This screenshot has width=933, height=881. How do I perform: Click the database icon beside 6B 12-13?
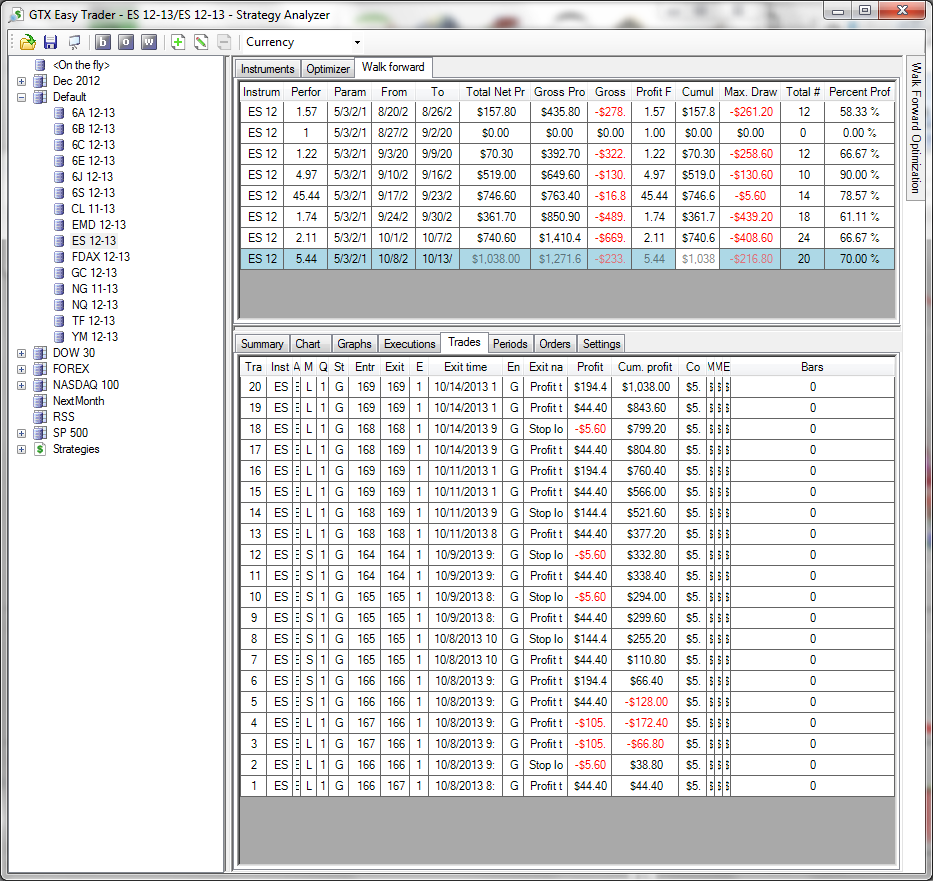pos(59,129)
